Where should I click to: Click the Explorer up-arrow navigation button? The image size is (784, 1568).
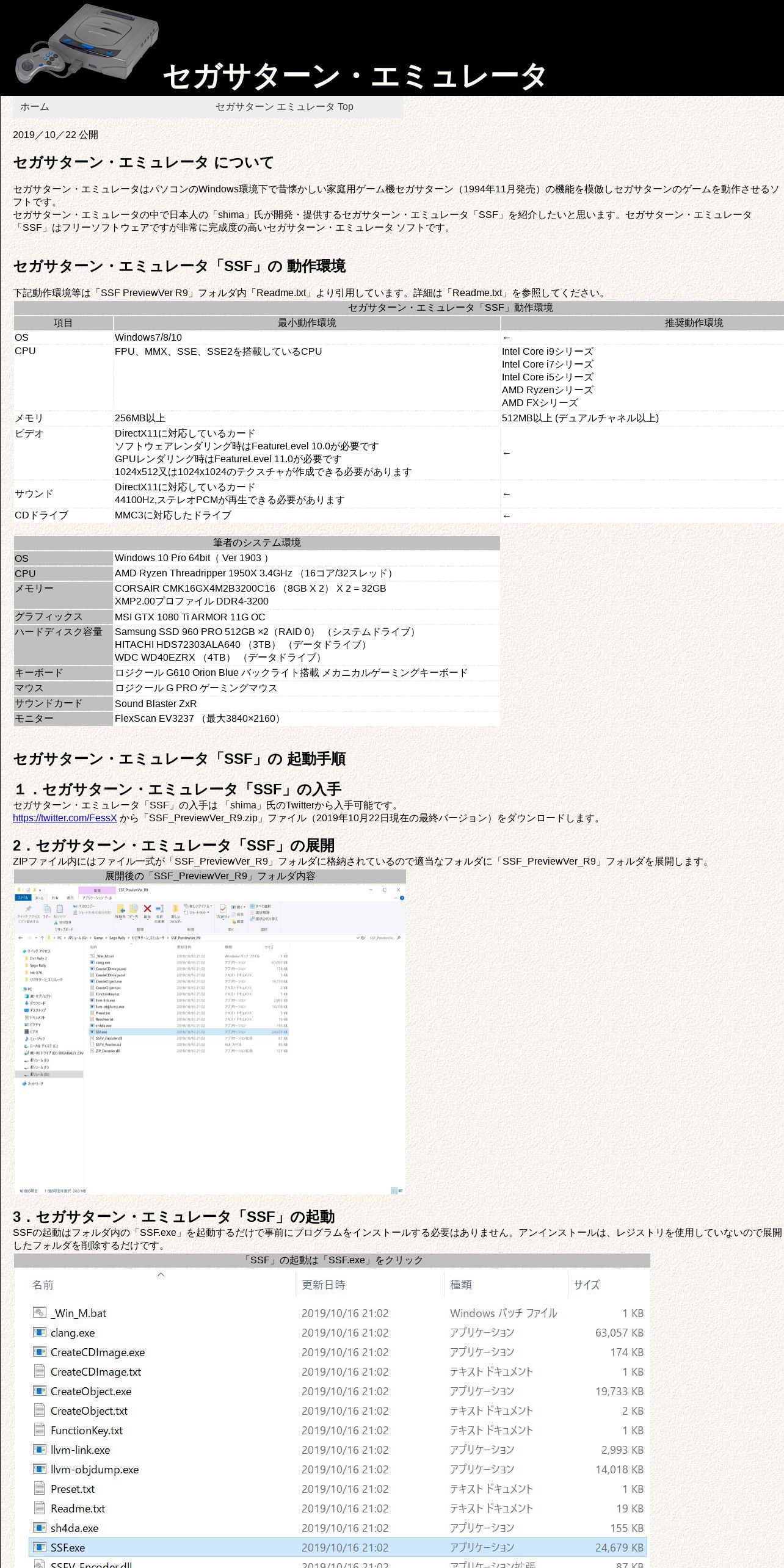pyautogui.click(x=42, y=938)
